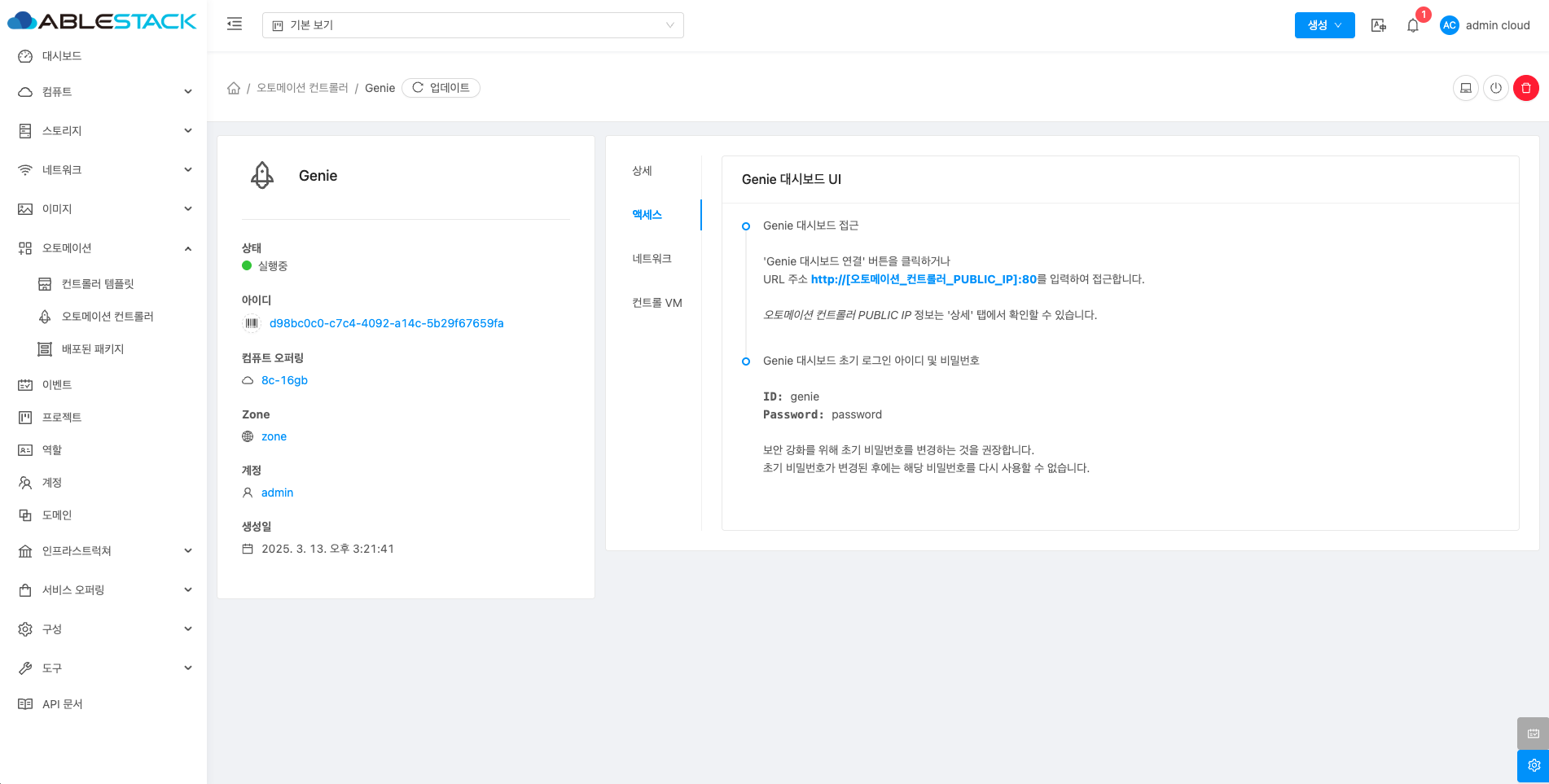Open the 8c-16gb compute offering link
The width and height of the screenshot is (1549, 784).
[x=284, y=380]
